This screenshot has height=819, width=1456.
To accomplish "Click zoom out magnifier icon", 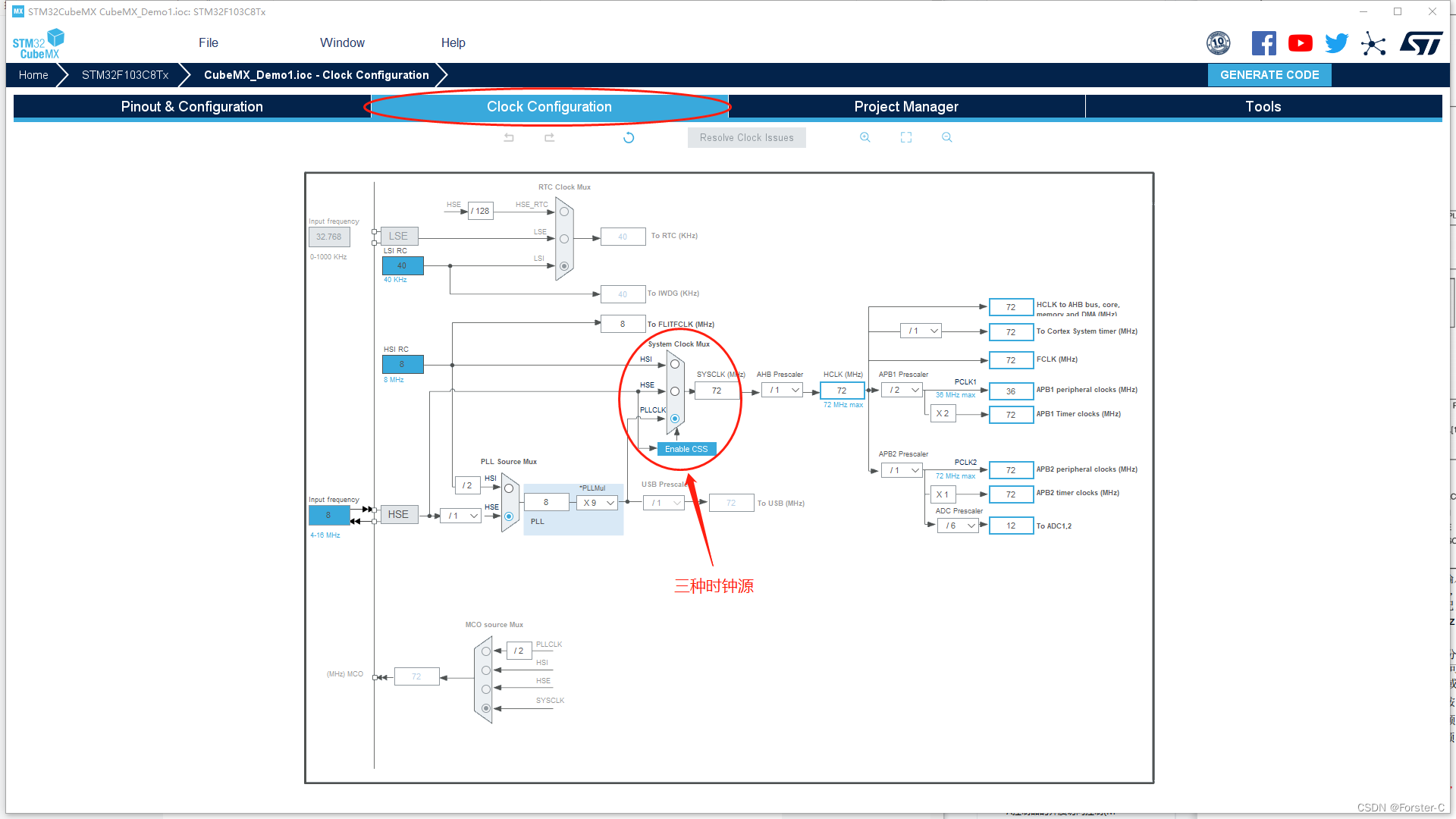I will click(x=947, y=137).
